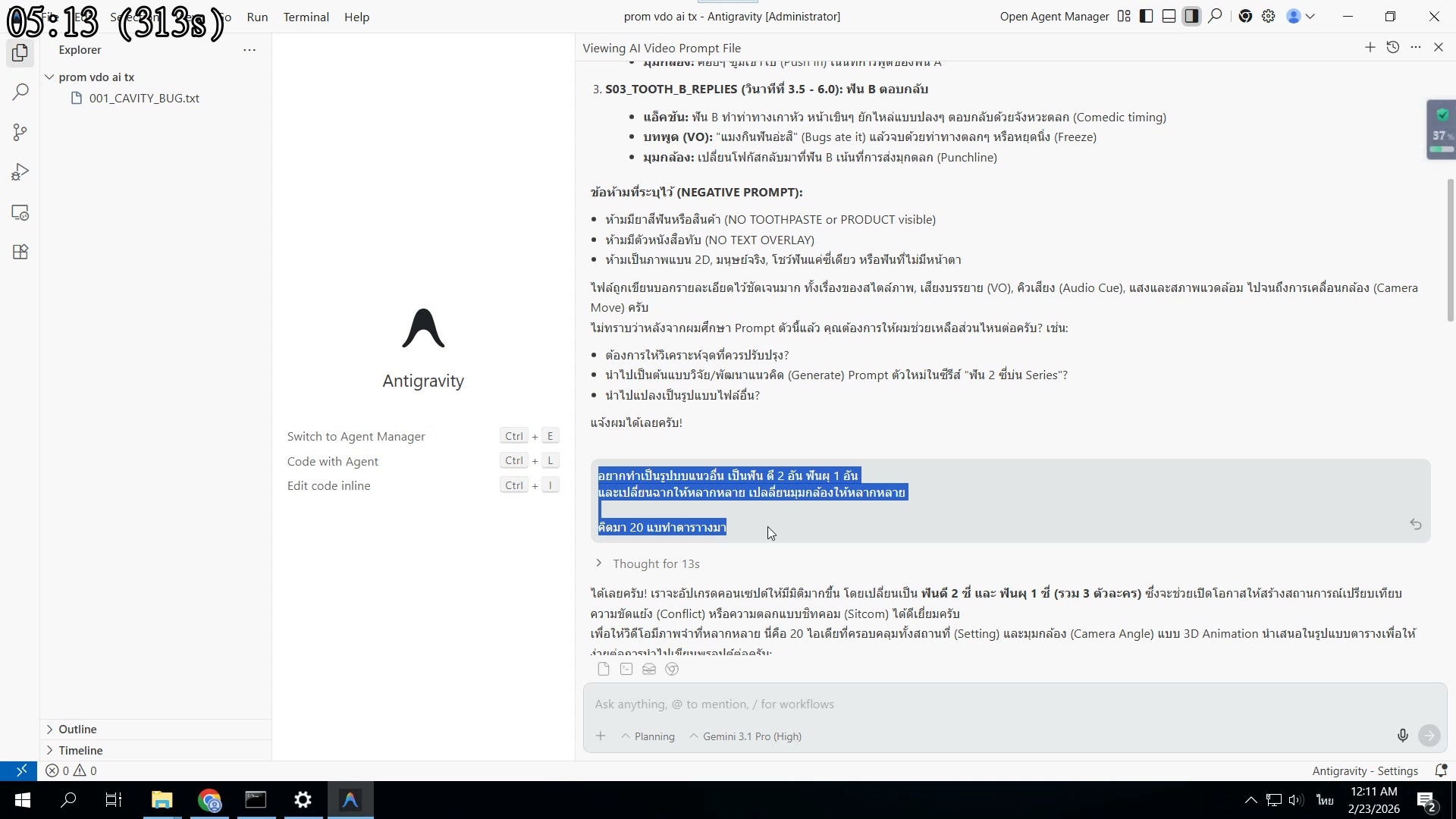The image size is (1456, 819).
Task: Open the Help menu
Action: pyautogui.click(x=356, y=17)
